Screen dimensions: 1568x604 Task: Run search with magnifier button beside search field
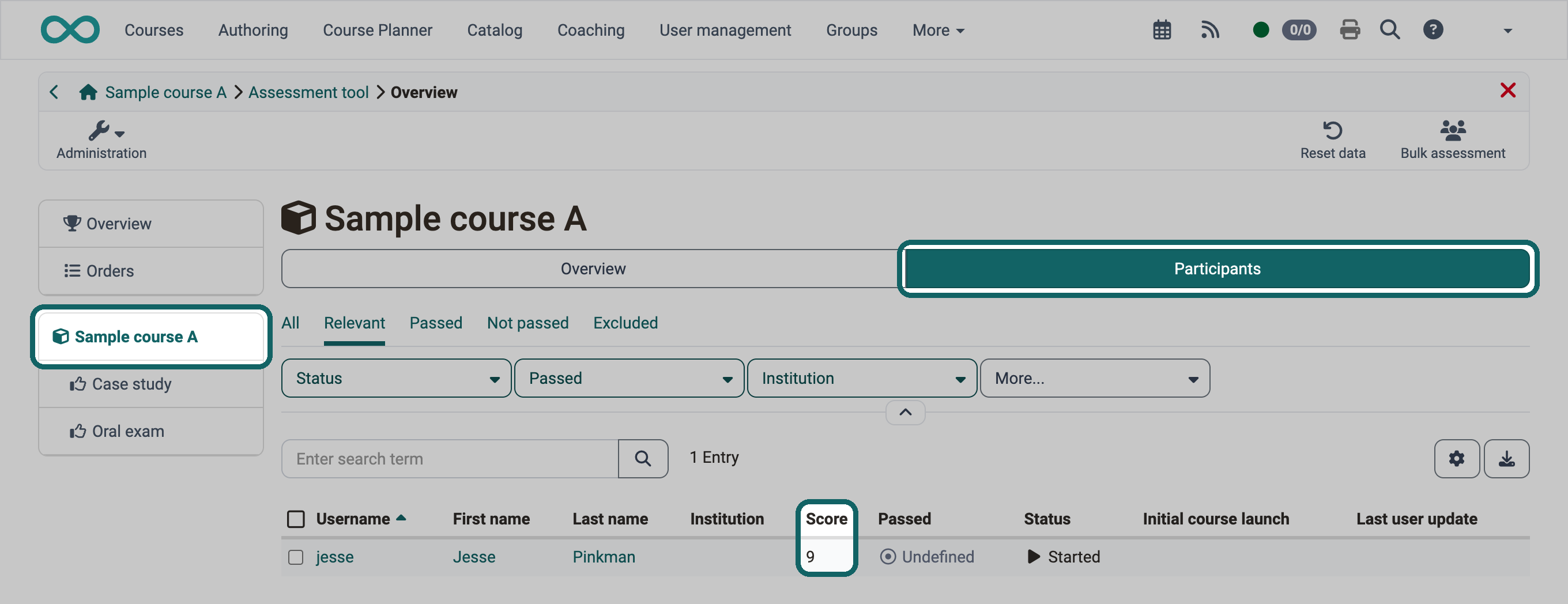[643, 459]
